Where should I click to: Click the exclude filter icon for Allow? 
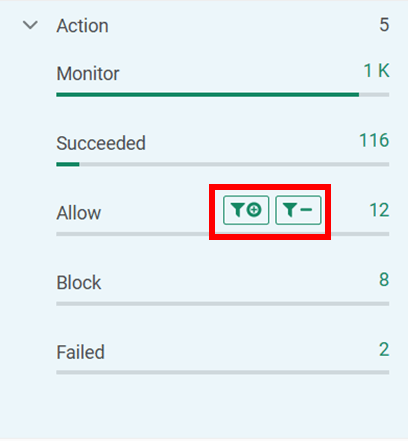click(x=298, y=210)
